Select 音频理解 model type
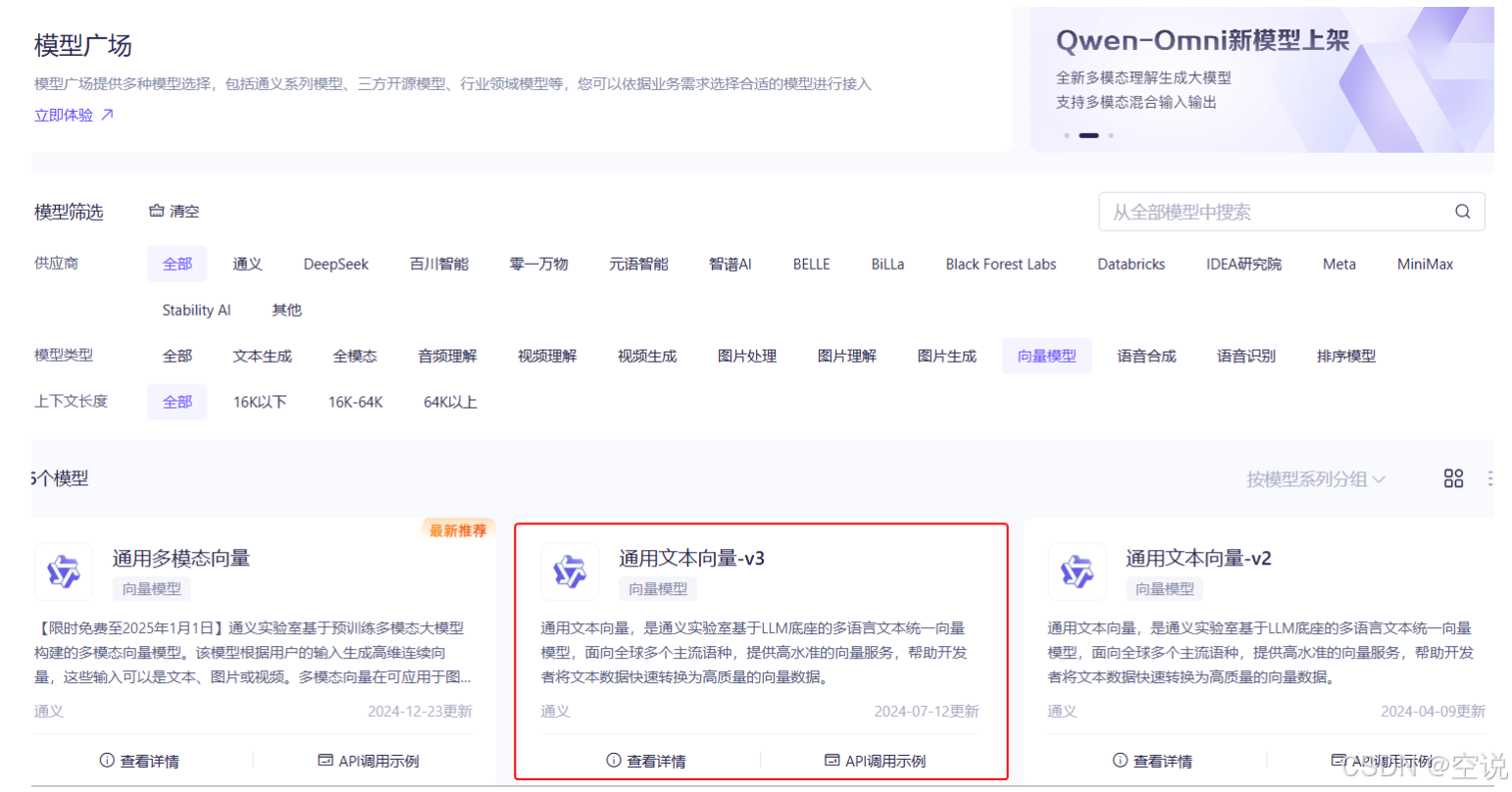The height and width of the screenshot is (792, 1512). point(447,356)
